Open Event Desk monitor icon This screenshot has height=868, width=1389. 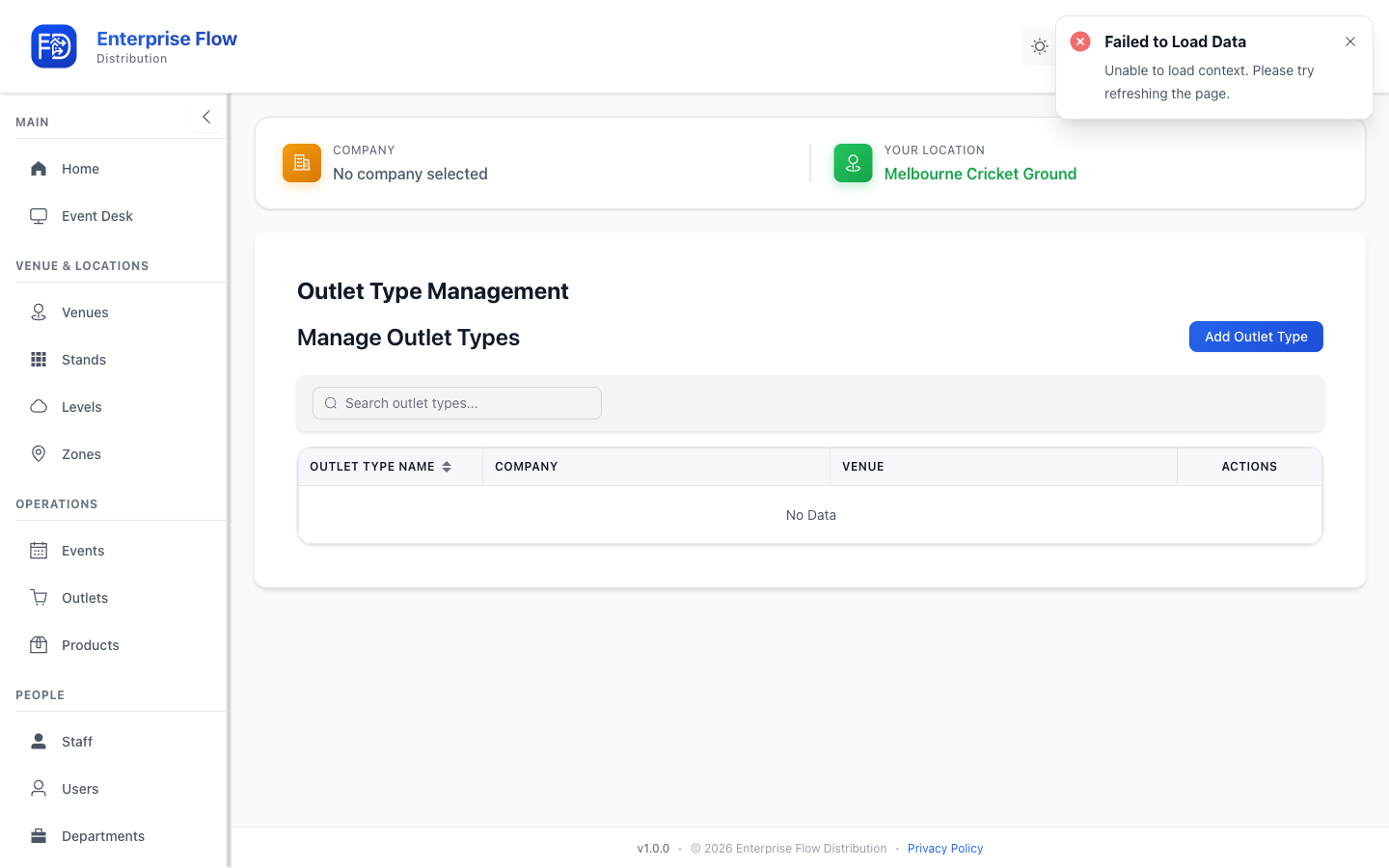39,216
